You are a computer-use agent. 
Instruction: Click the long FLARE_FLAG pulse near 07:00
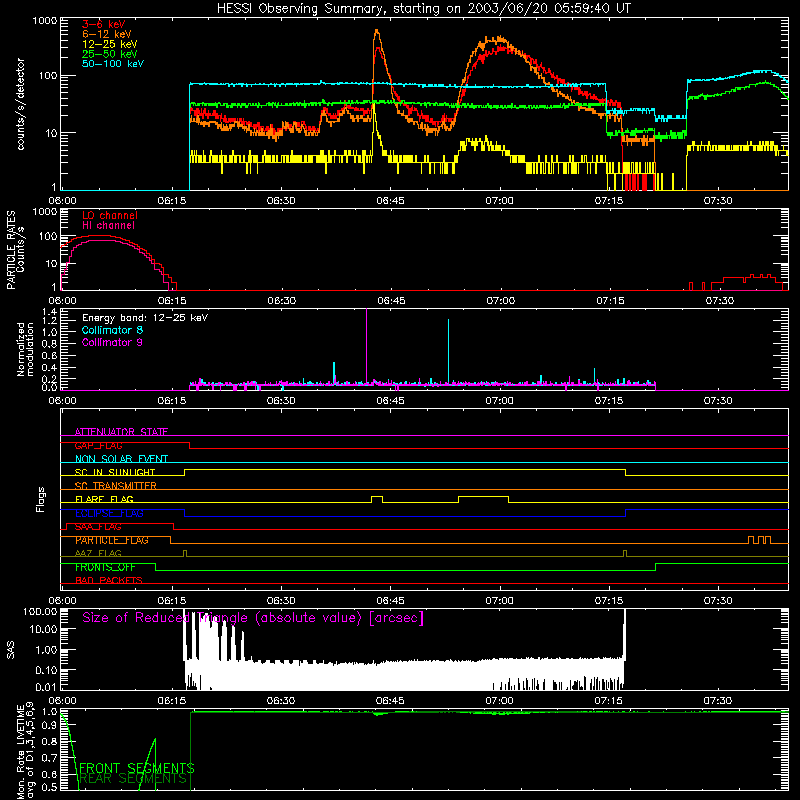[x=484, y=499]
